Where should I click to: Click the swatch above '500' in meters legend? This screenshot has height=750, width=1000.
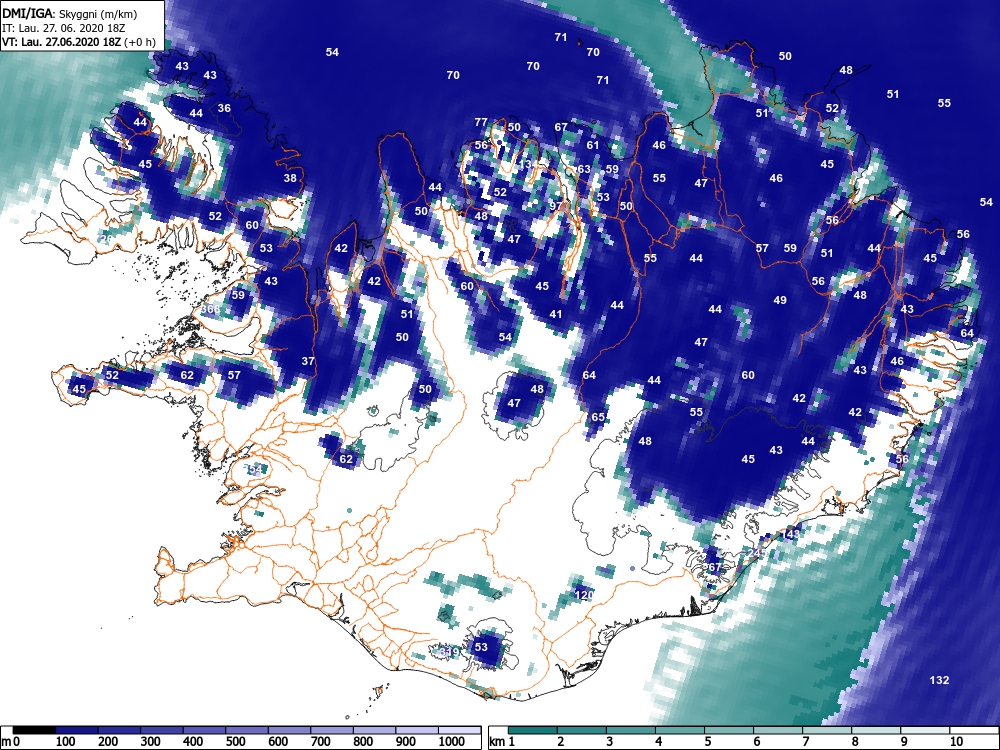[247, 730]
